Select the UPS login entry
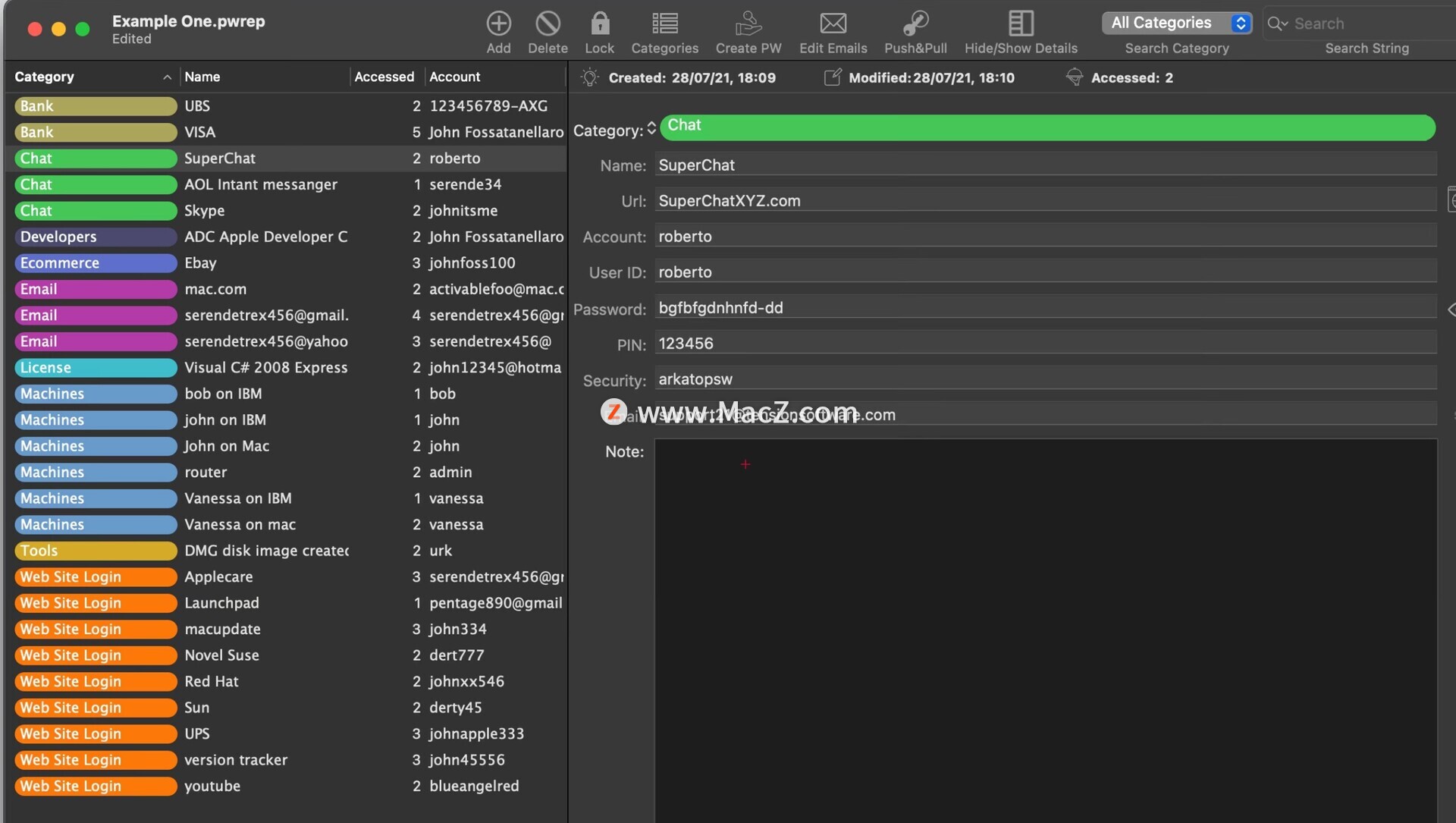Image resolution: width=1456 pixels, height=823 pixels. click(286, 734)
